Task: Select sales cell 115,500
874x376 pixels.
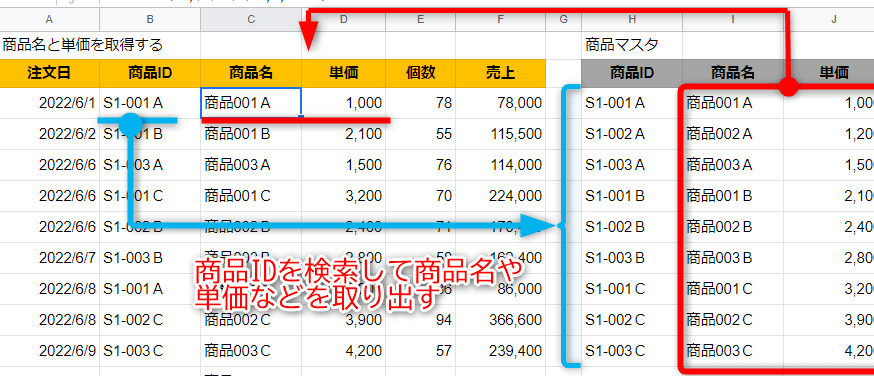Action: tap(501, 134)
